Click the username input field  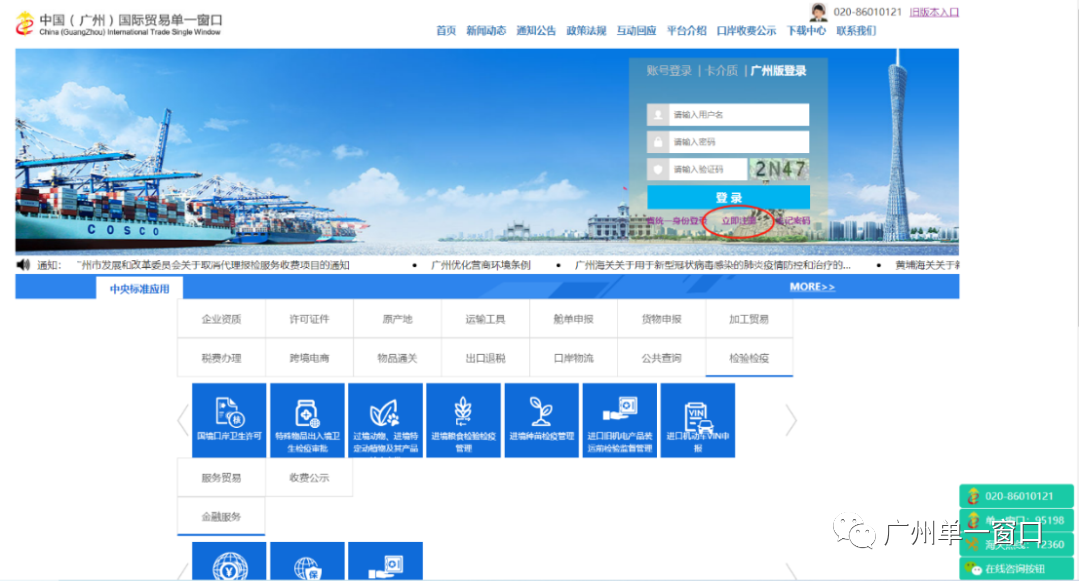click(x=738, y=115)
